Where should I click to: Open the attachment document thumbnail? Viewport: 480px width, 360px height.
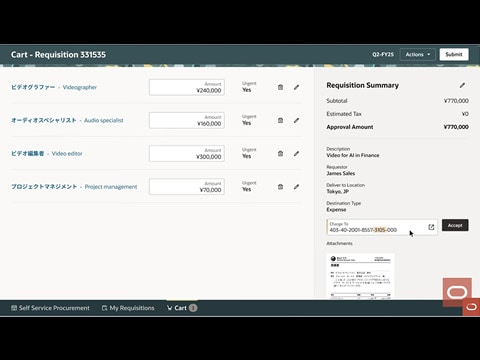pos(360,276)
